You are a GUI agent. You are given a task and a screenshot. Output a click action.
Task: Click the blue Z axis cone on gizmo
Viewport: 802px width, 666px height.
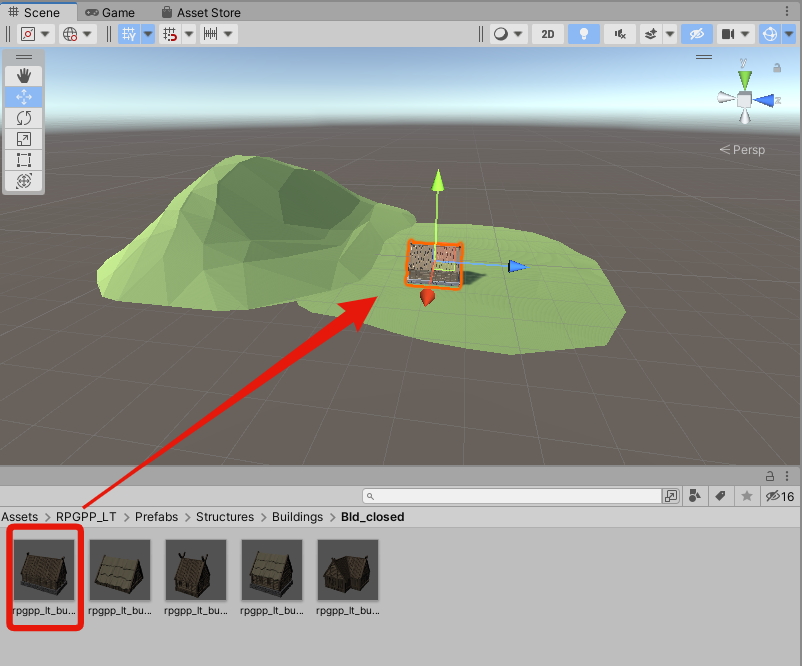765,100
